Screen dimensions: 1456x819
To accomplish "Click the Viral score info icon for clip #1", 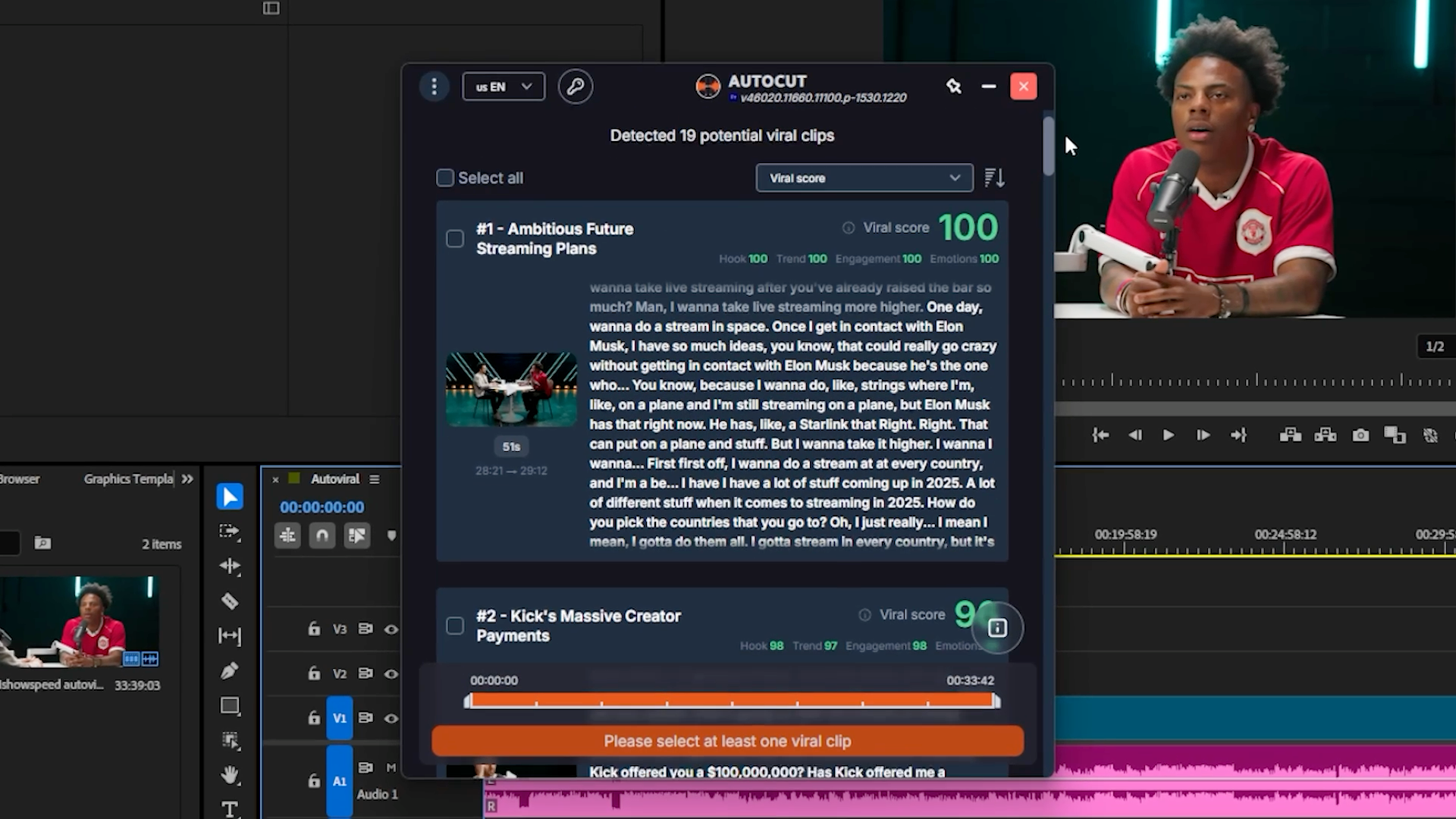I will (x=849, y=227).
